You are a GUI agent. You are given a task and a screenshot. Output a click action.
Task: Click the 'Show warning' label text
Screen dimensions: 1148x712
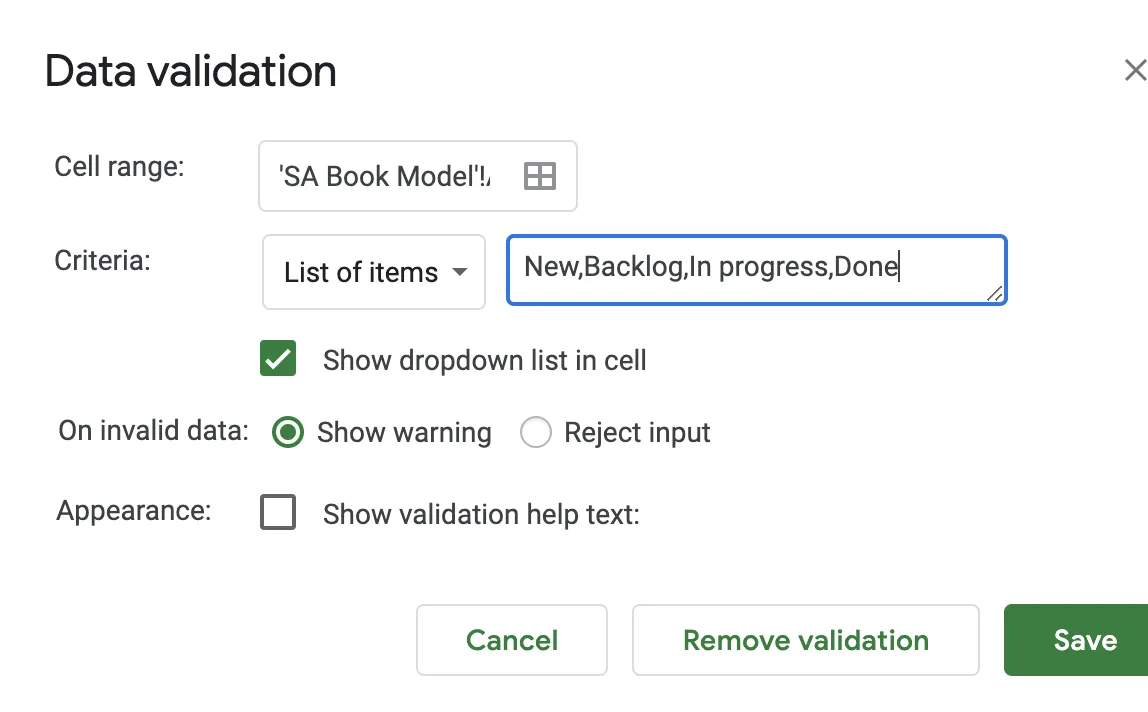click(404, 433)
